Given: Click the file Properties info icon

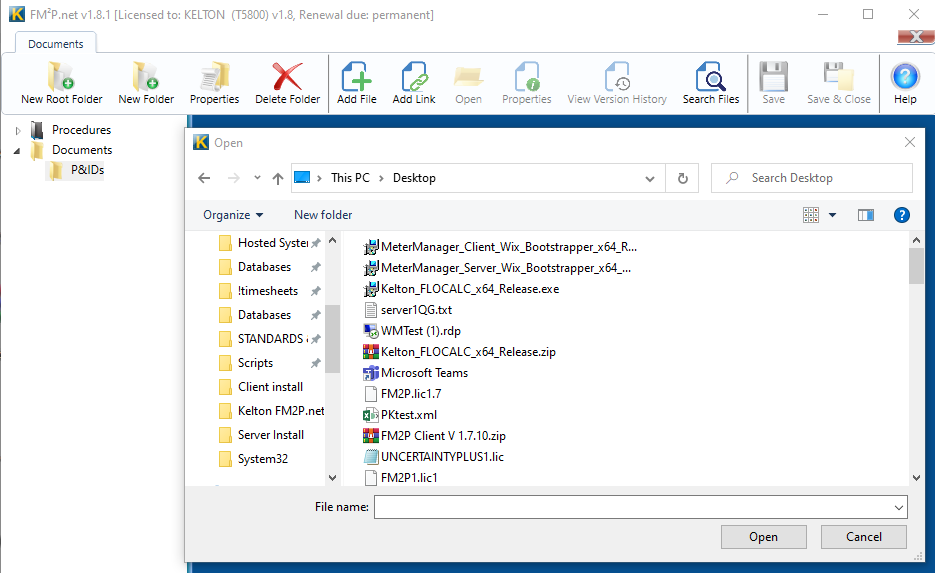Looking at the screenshot, I should click(527, 77).
